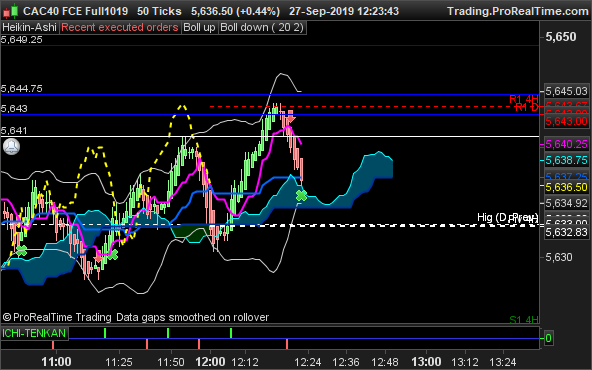
Task: Click the green cross order marker near 12:24
Action: tap(301, 196)
